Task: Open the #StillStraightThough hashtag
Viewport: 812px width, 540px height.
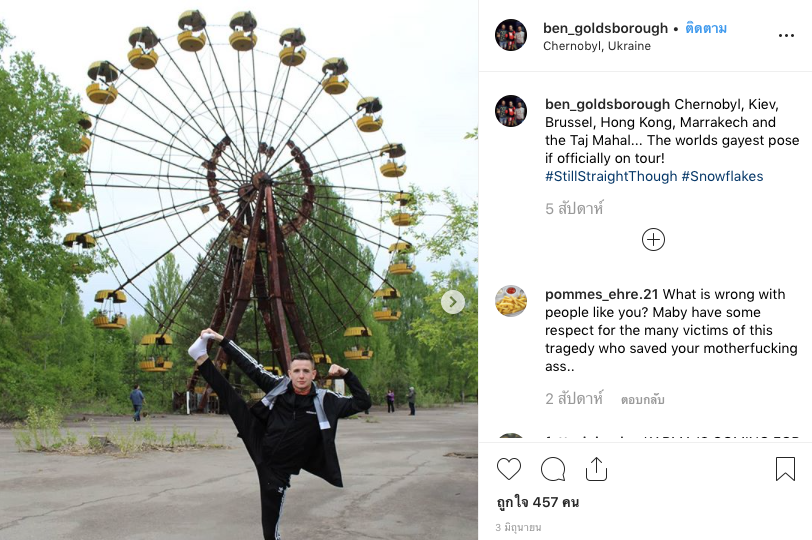Action: pyautogui.click(x=611, y=177)
